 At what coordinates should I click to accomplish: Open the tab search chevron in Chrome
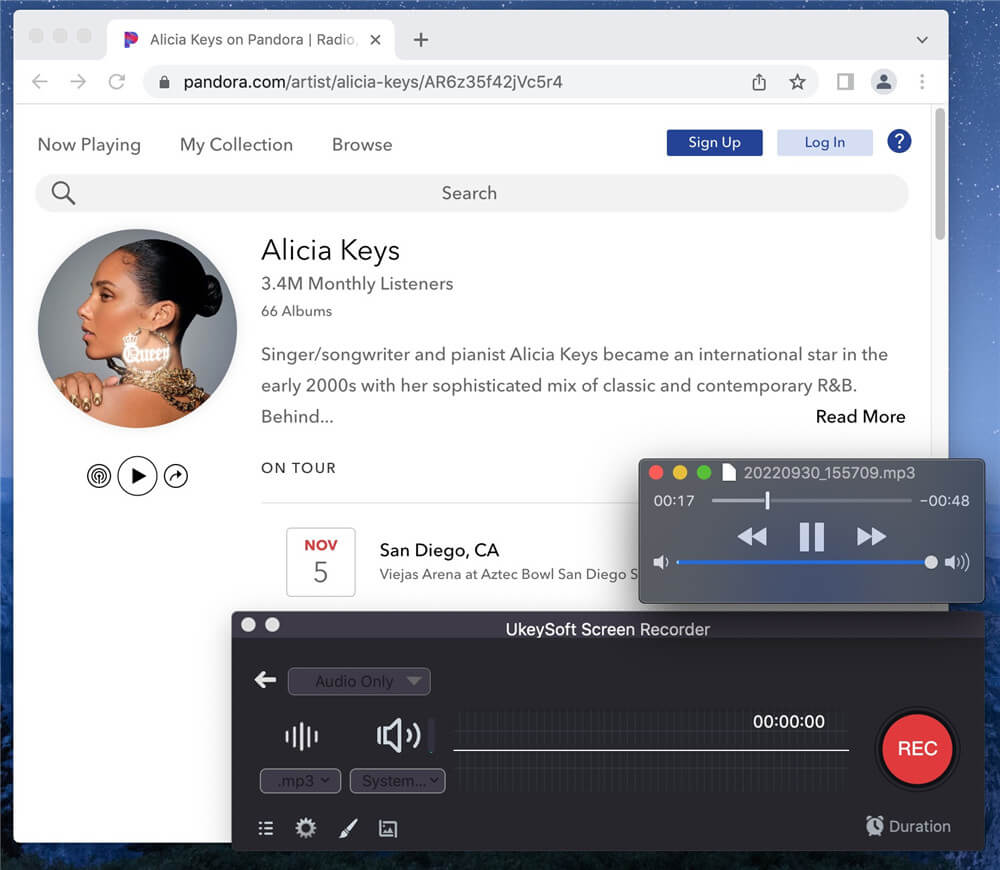922,40
